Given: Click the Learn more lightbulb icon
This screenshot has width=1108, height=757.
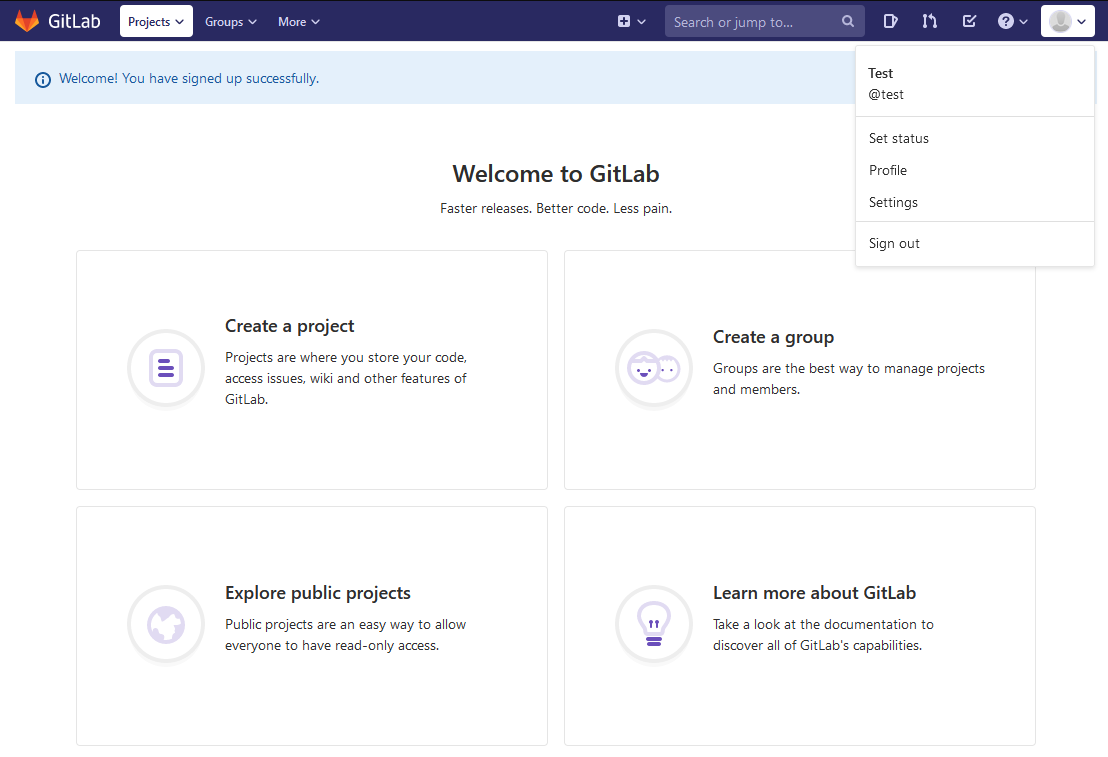Looking at the screenshot, I should click(653, 624).
